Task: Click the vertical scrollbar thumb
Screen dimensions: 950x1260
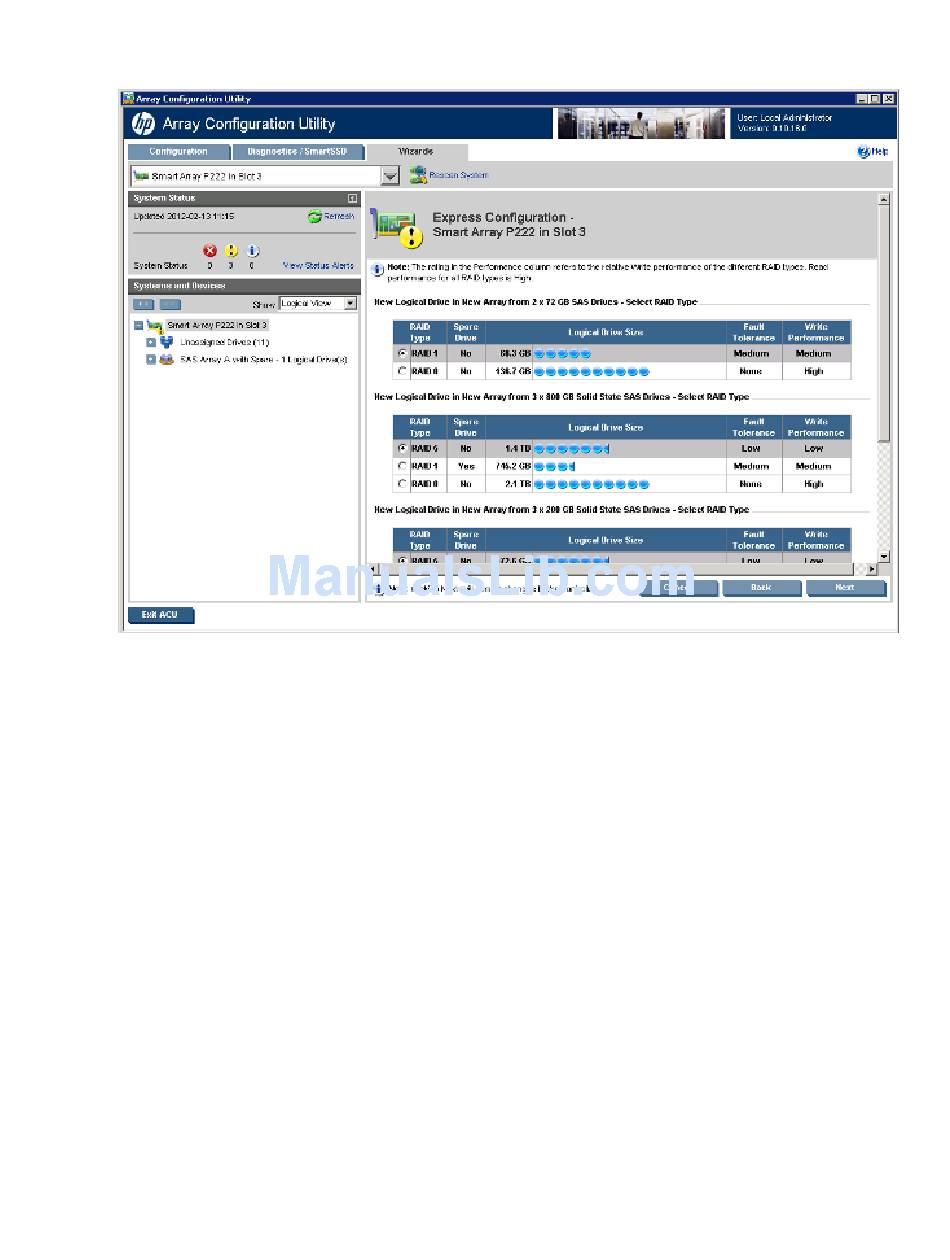Action: [883, 324]
